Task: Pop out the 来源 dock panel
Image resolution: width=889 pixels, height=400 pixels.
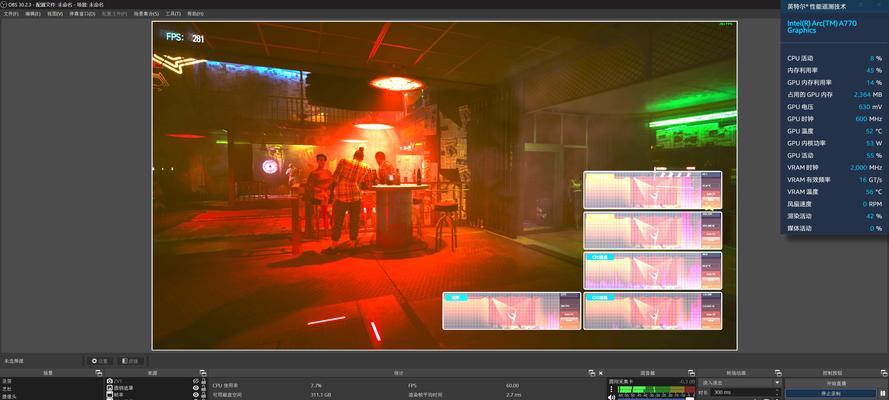Action: click(x=203, y=373)
